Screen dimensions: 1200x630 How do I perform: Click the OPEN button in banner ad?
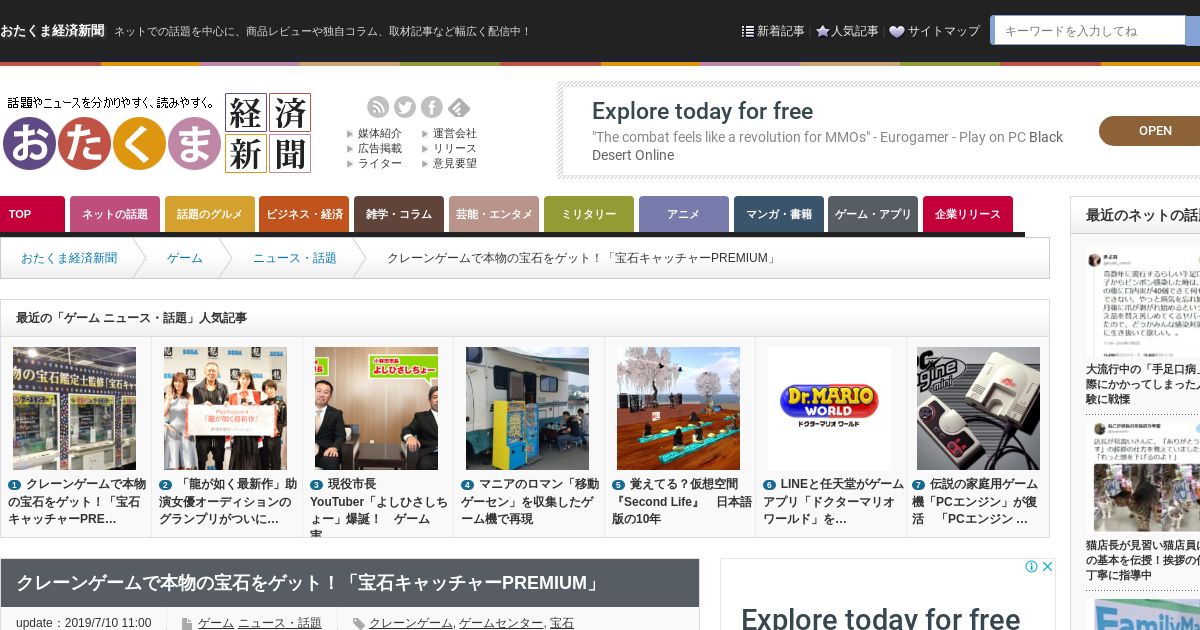click(x=1154, y=131)
